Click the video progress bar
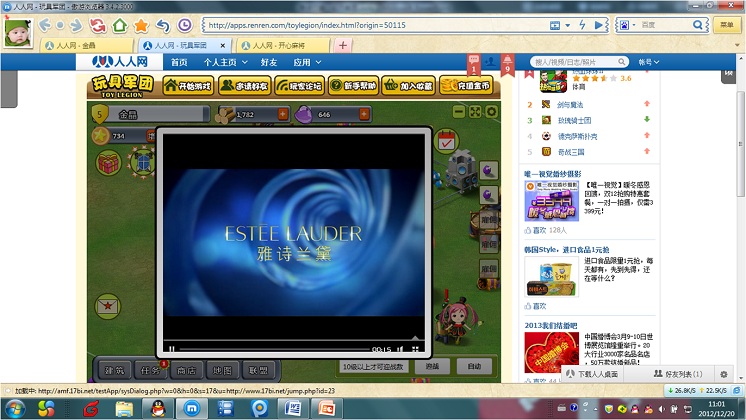The height and width of the screenshot is (420, 746). click(275, 349)
